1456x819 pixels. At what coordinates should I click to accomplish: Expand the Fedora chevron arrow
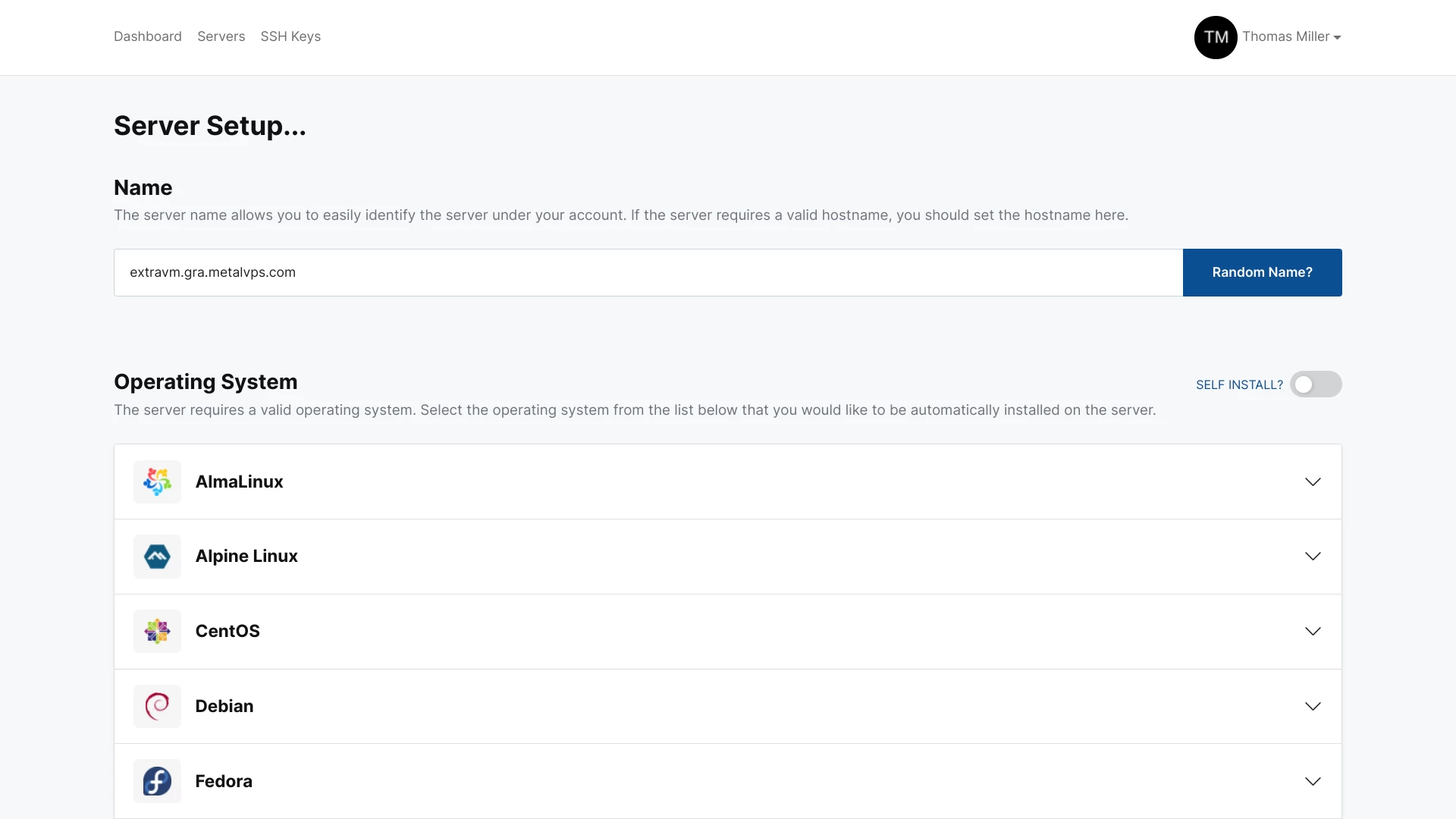coord(1313,781)
